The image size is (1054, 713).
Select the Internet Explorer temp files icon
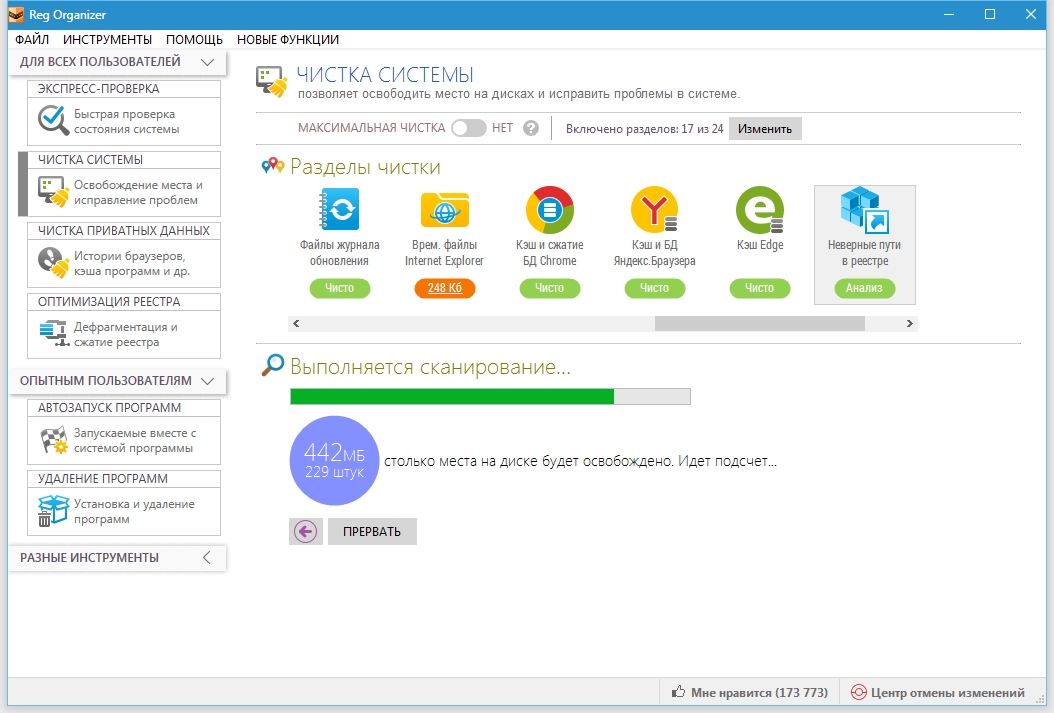click(x=444, y=210)
